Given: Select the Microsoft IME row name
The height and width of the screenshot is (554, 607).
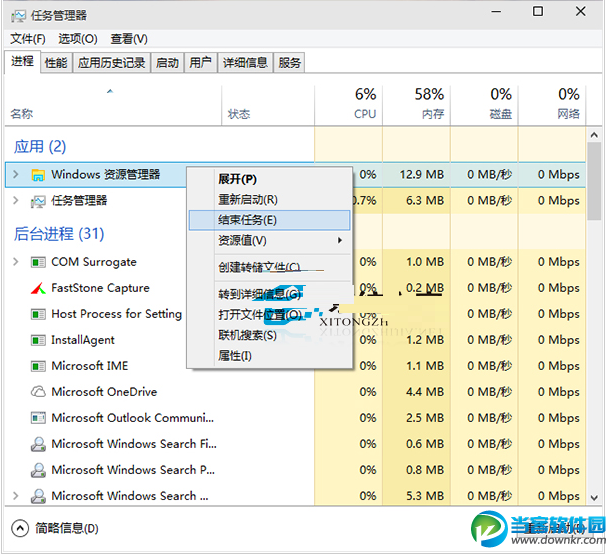Looking at the screenshot, I should 89,366.
